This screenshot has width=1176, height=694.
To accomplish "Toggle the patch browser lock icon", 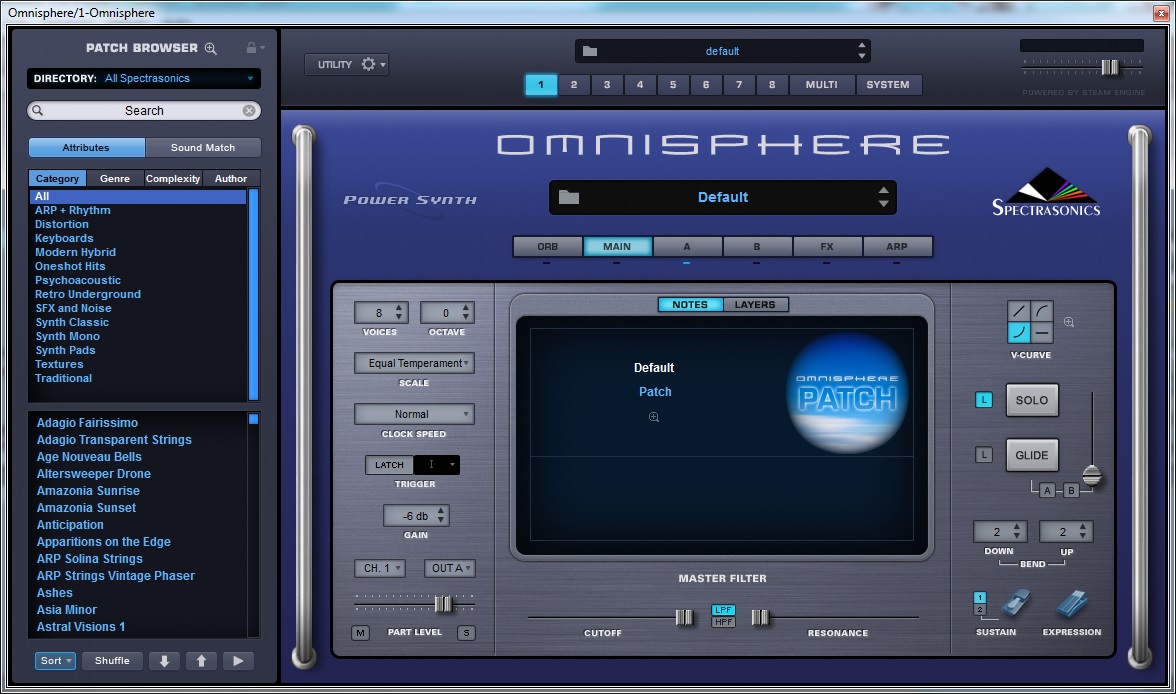I will (x=251, y=48).
